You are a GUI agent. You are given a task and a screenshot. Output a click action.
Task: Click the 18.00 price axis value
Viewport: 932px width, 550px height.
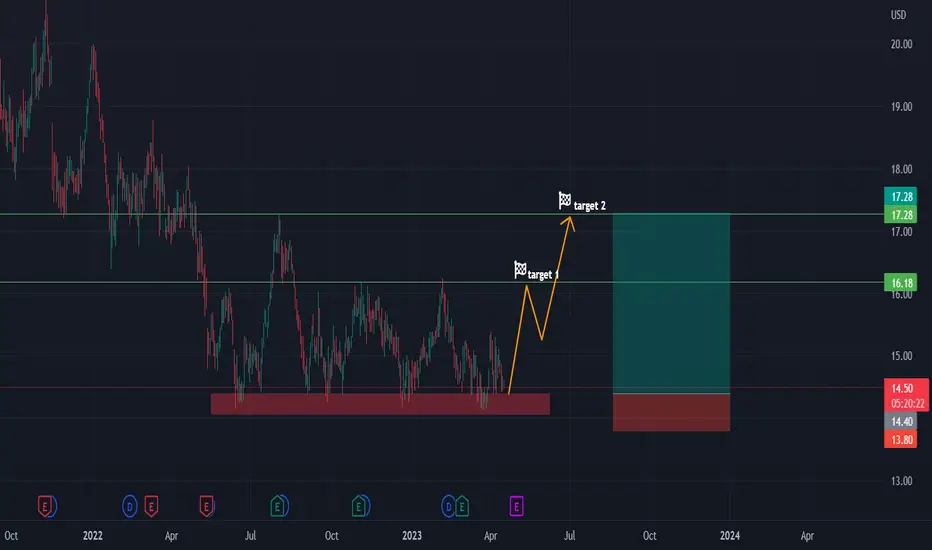901,169
